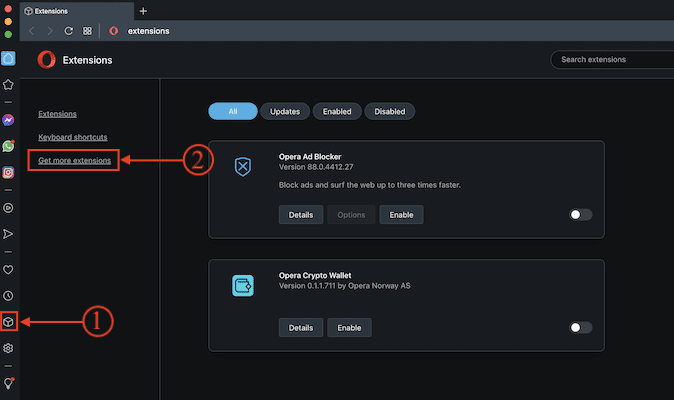Go back with the back arrow

tap(32, 31)
